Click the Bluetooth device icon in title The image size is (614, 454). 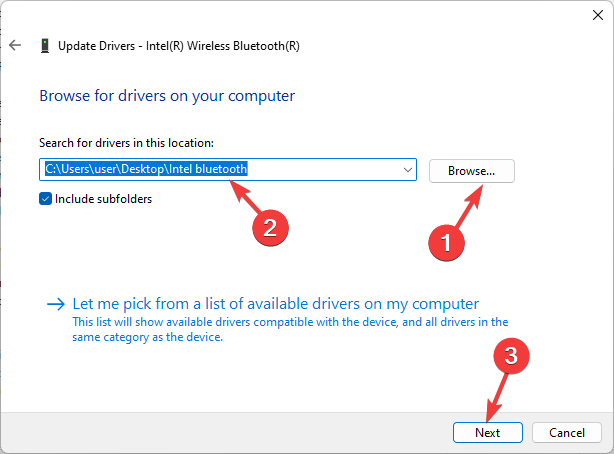45,45
